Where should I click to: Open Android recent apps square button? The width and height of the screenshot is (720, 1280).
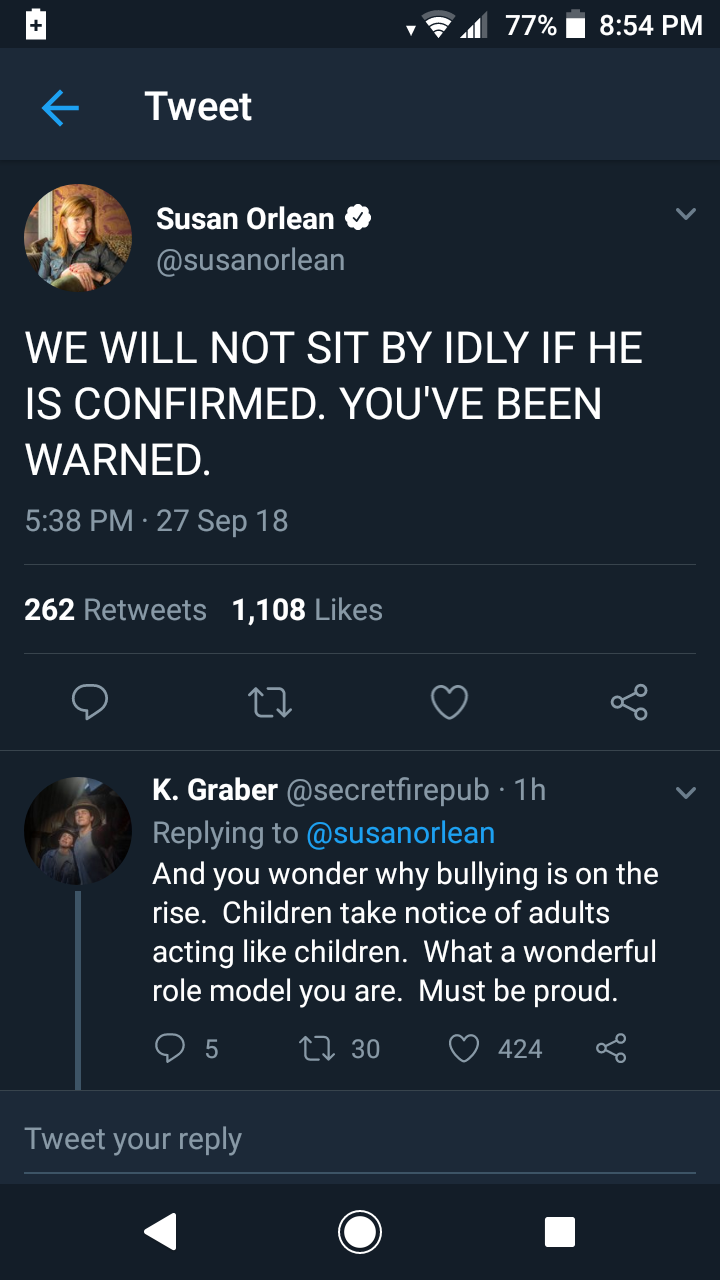pyautogui.click(x=560, y=1232)
